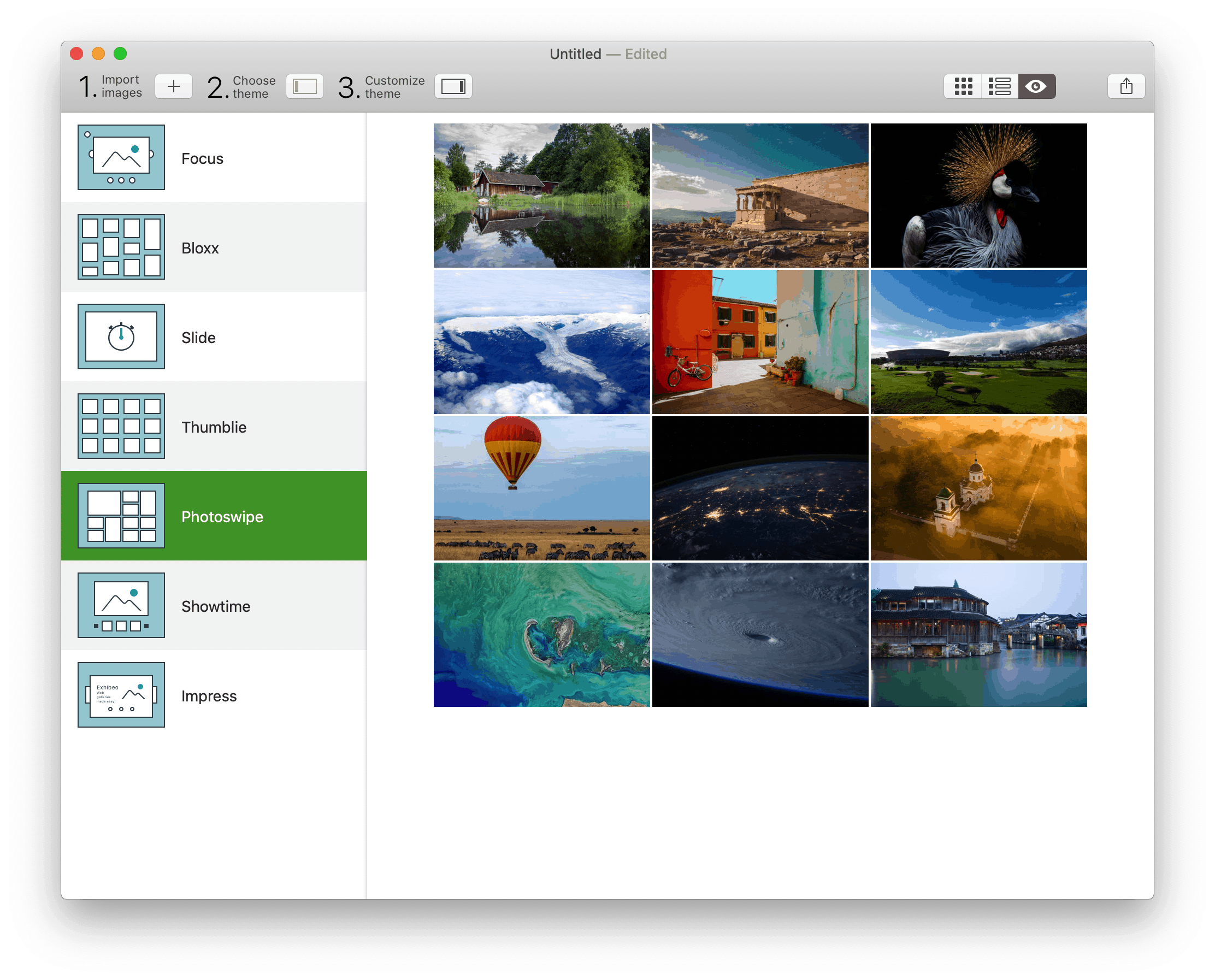Select the Bloxx theme icon
The width and height of the screenshot is (1215, 980).
pos(121,247)
